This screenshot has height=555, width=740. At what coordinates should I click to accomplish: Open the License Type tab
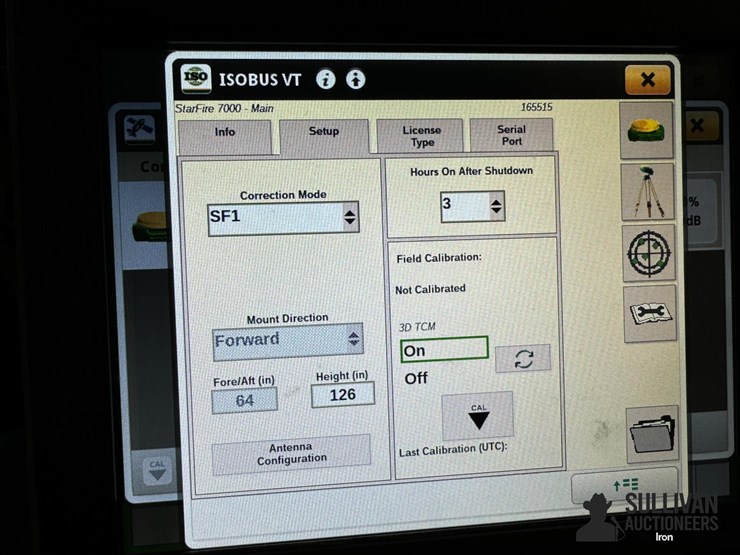coord(421,136)
